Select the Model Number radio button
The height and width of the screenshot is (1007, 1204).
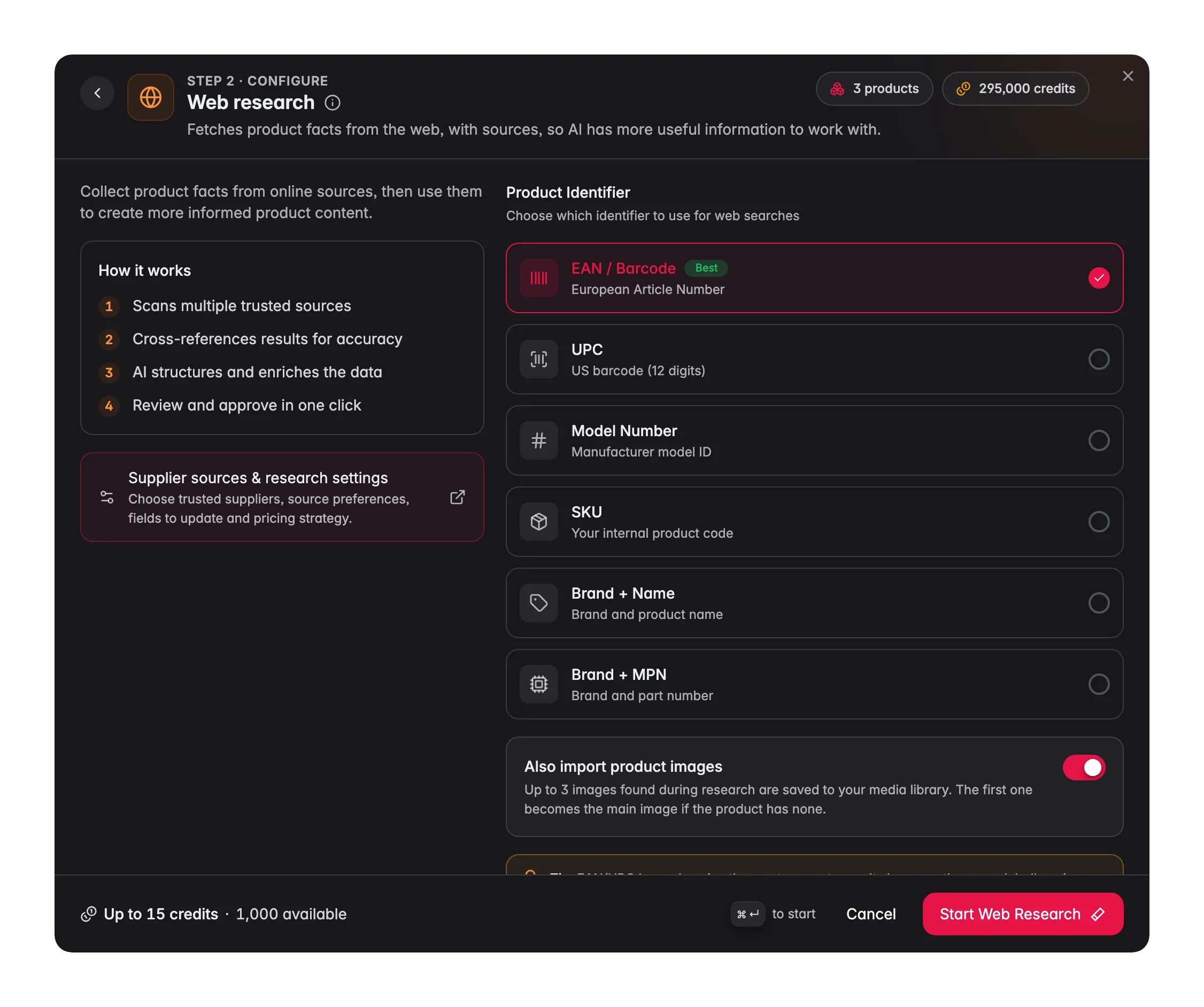tap(1099, 441)
